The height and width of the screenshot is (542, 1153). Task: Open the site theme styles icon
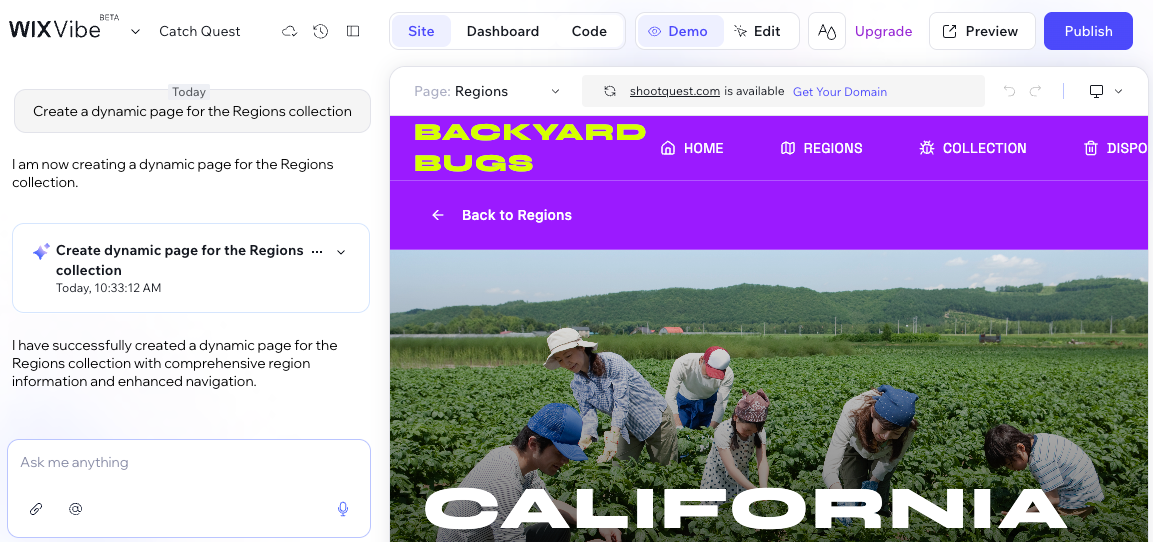pyautogui.click(x=826, y=31)
